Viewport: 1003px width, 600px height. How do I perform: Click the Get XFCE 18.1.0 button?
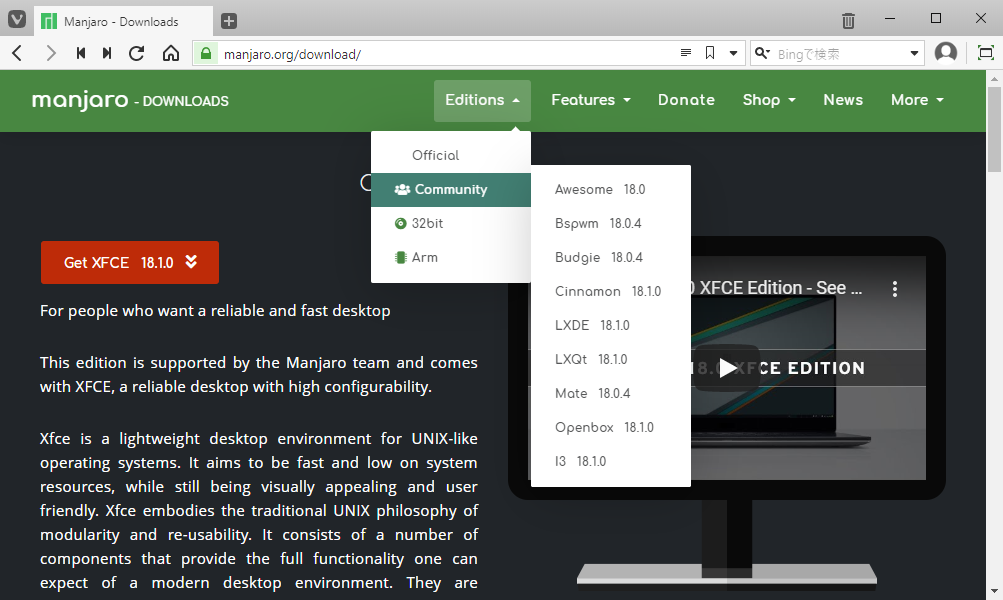coord(130,262)
